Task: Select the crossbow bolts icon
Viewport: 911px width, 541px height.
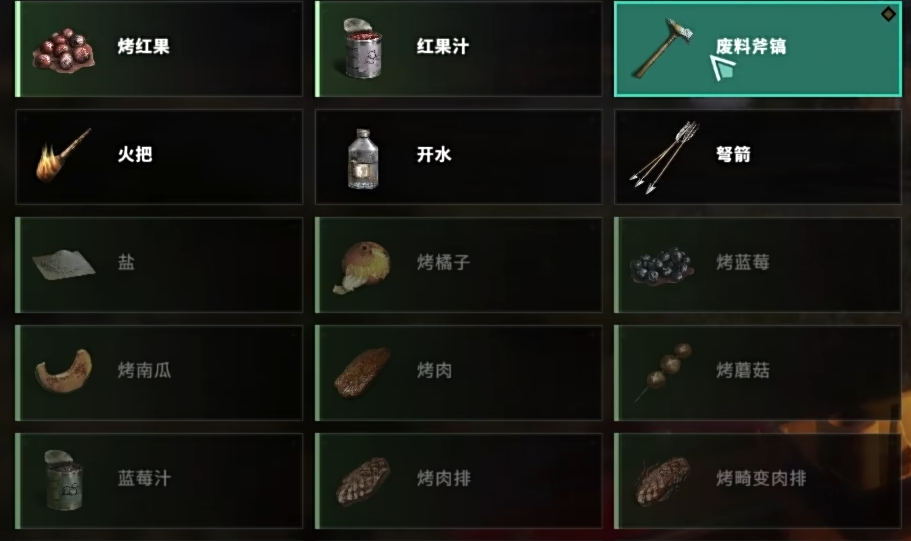Action: pos(665,157)
